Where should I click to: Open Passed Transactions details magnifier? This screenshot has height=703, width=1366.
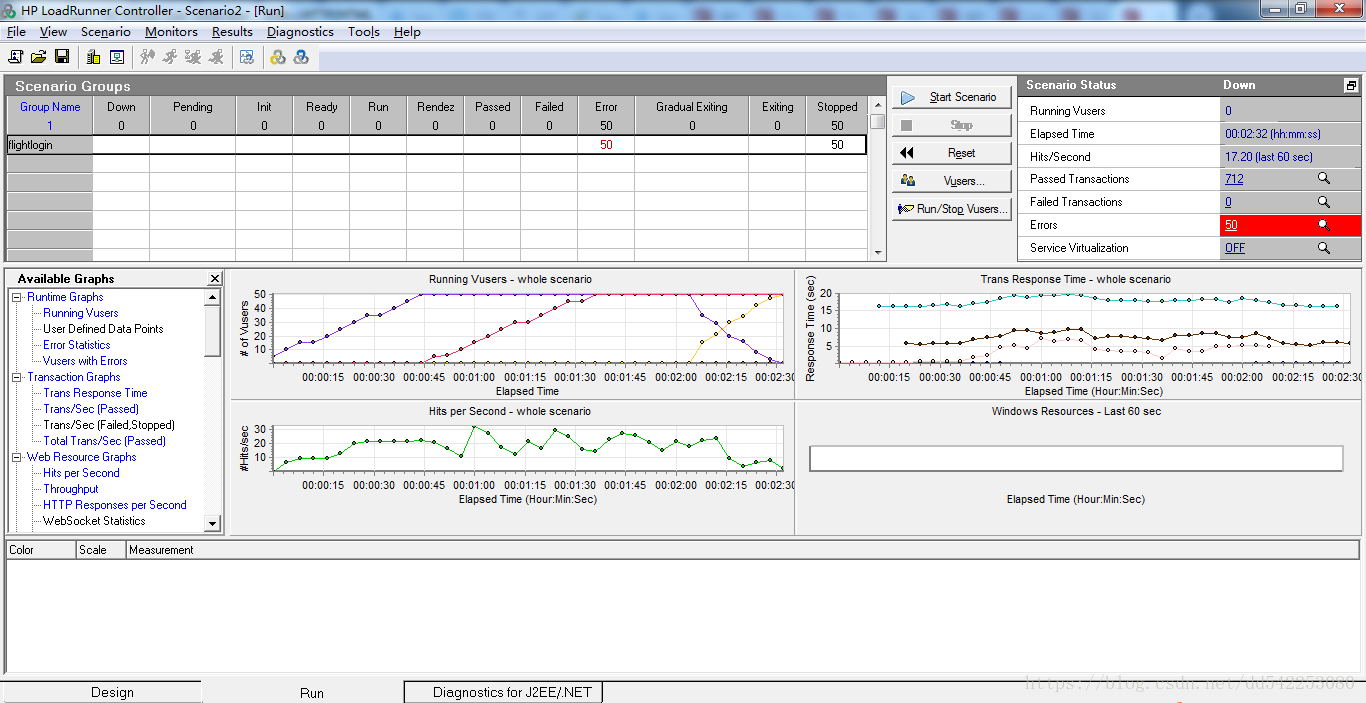click(1323, 179)
